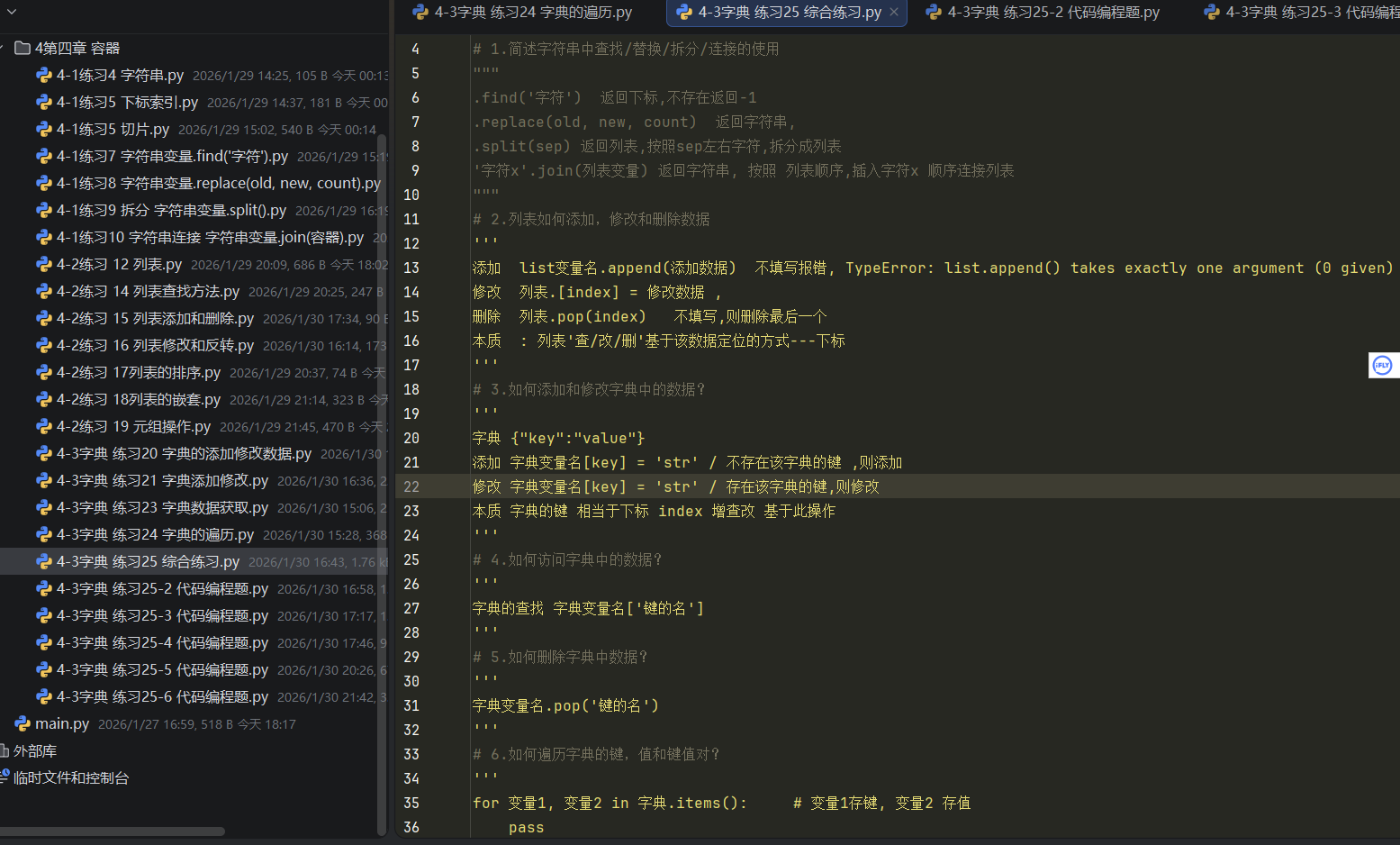Open file 4-1练习4 字符串.py
The width and height of the screenshot is (1400, 845).
[x=120, y=75]
